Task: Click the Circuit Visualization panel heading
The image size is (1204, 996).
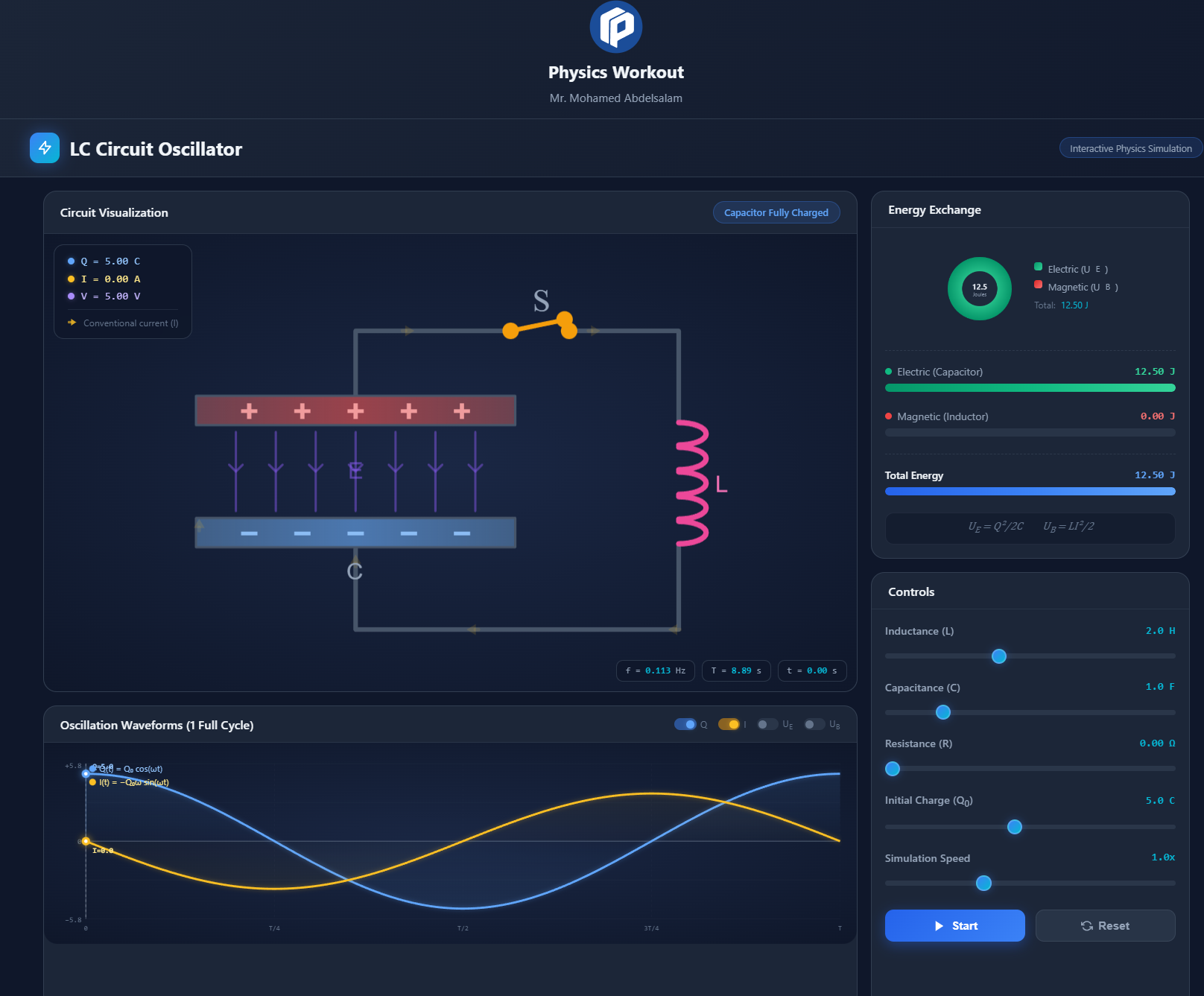Action: 114,212
